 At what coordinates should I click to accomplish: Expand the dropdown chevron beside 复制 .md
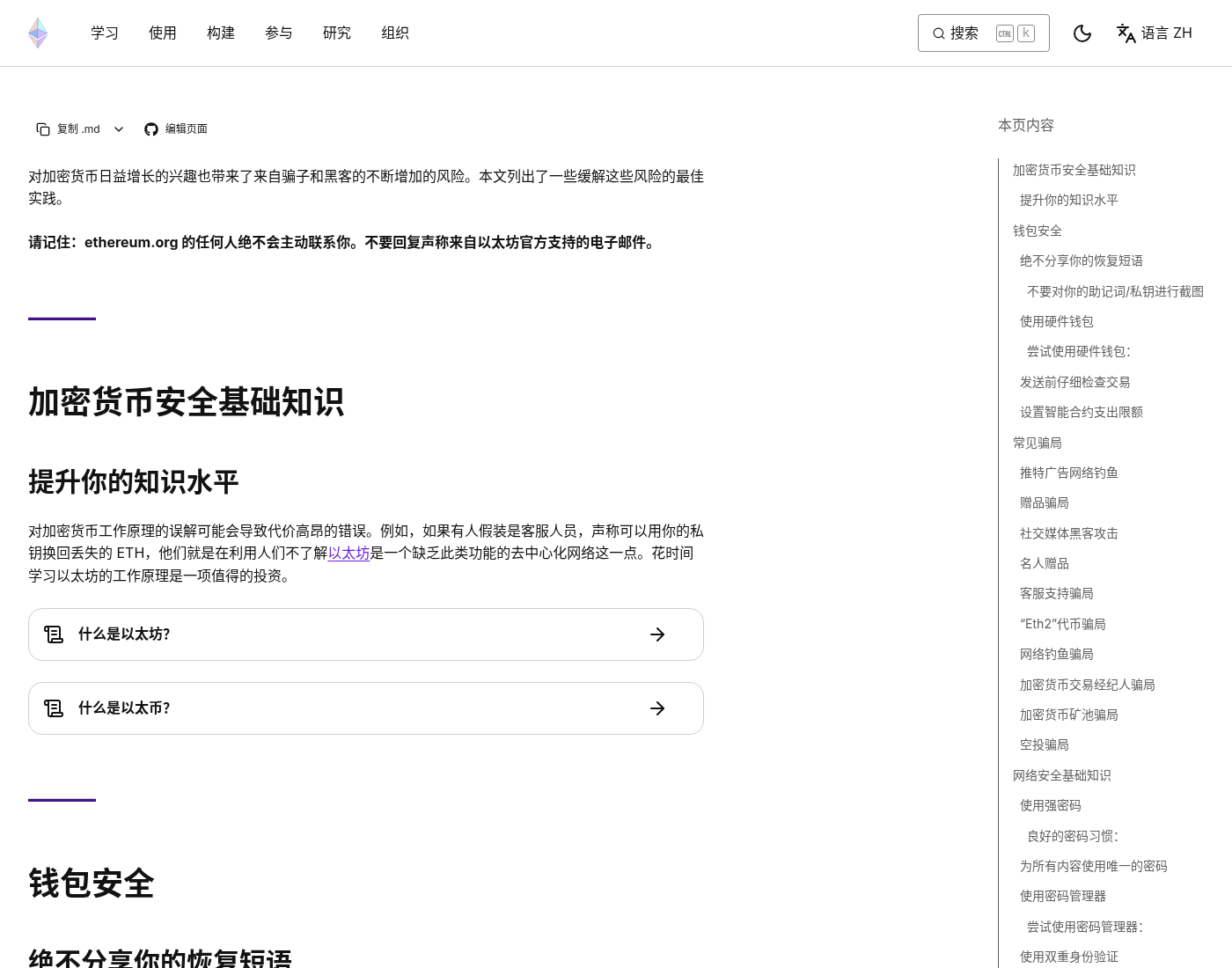pos(119,129)
